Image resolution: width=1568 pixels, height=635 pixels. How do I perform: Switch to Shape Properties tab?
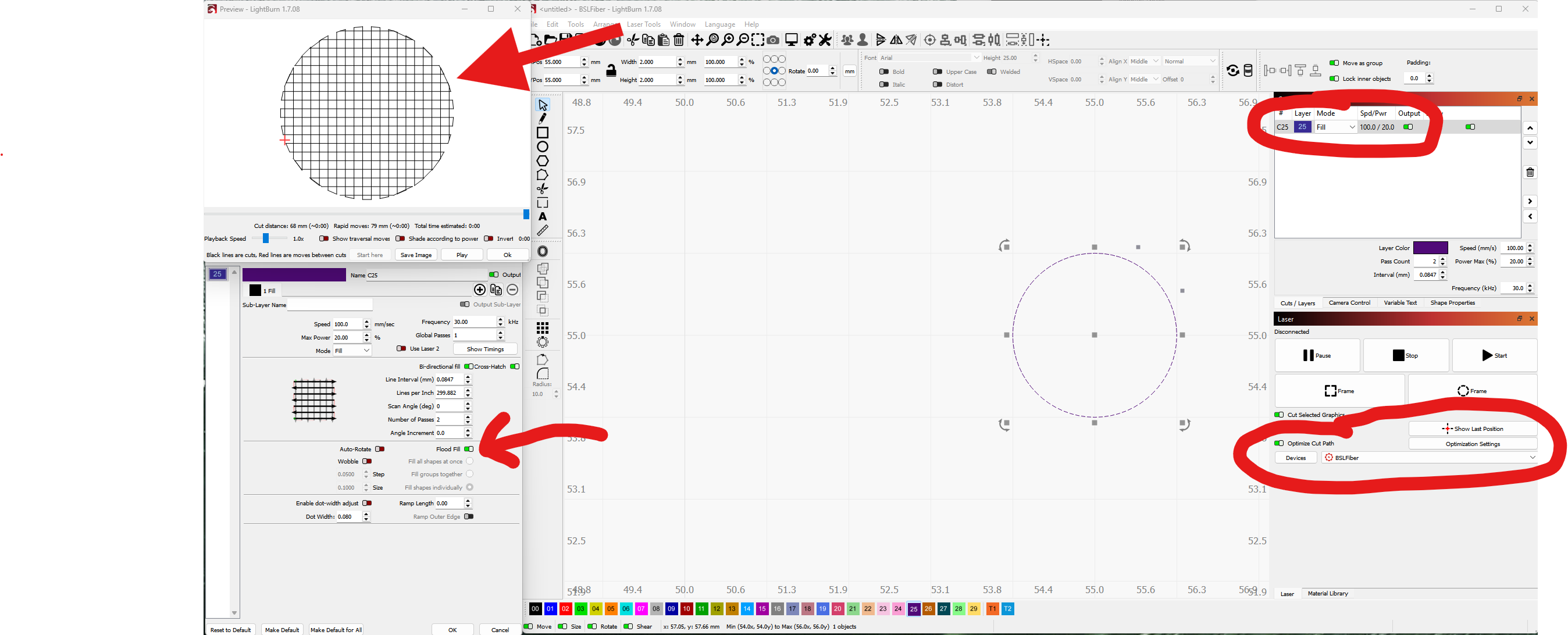tap(1452, 302)
